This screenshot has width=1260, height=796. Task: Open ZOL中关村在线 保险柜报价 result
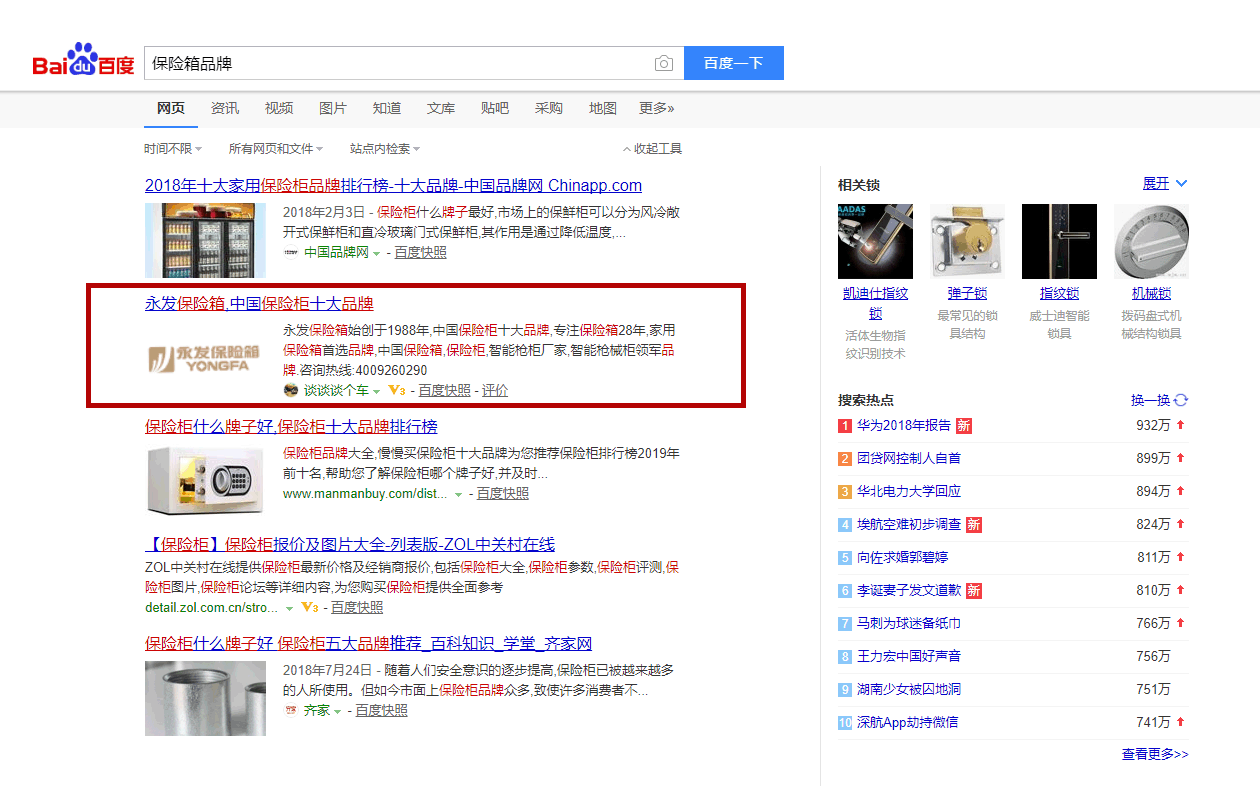click(350, 544)
